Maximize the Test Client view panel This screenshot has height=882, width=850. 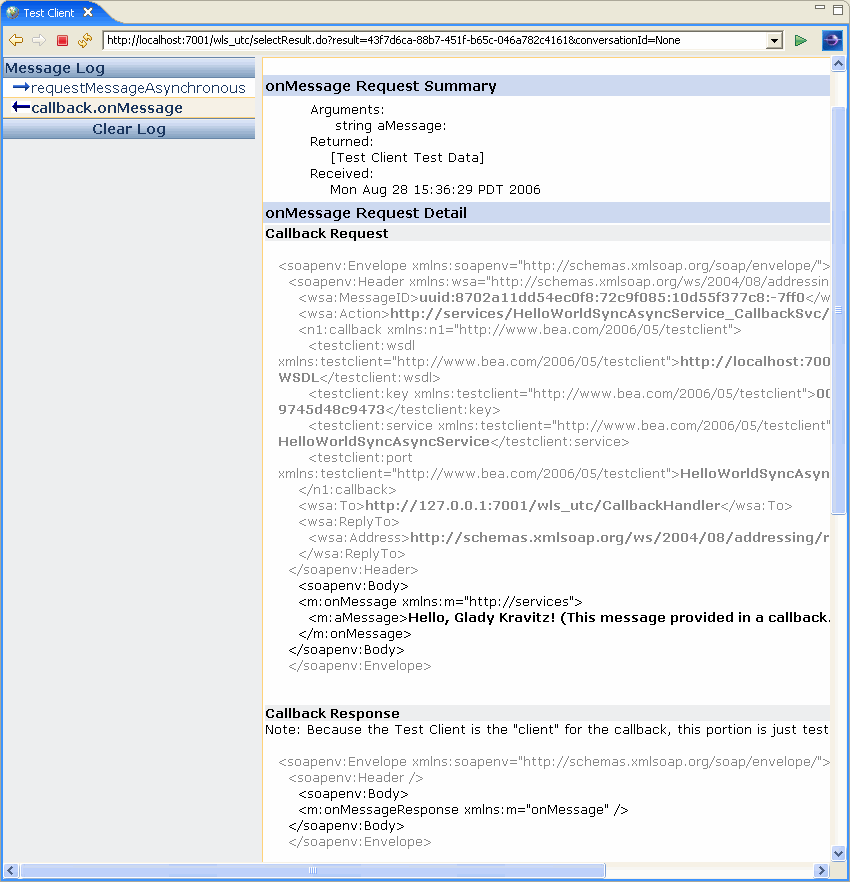838,10
